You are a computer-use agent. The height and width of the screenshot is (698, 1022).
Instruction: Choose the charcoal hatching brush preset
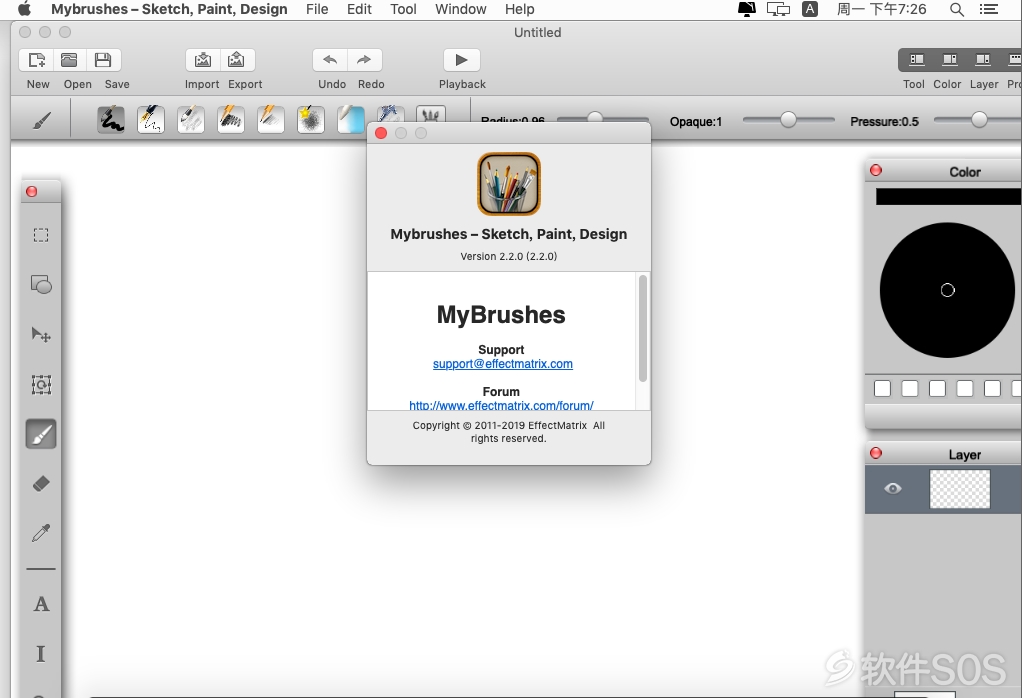click(x=231, y=119)
